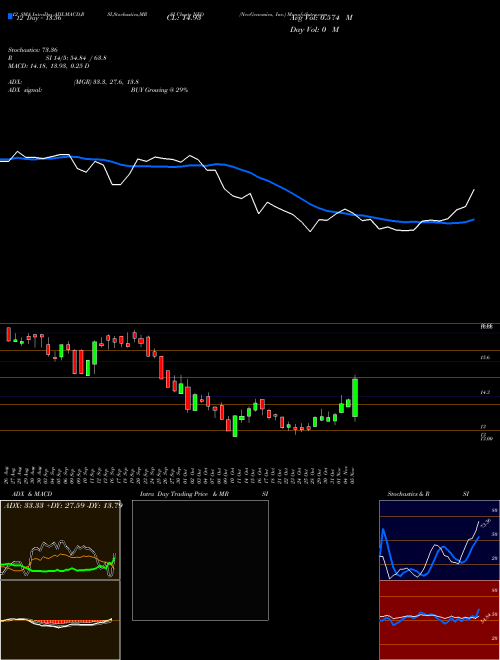Select the 'ADX: 33.33 +DY: 27.59 -DY: 13.79' header
Image resolution: width=500 pixels, height=660 pixels.
pyautogui.click(x=63, y=505)
